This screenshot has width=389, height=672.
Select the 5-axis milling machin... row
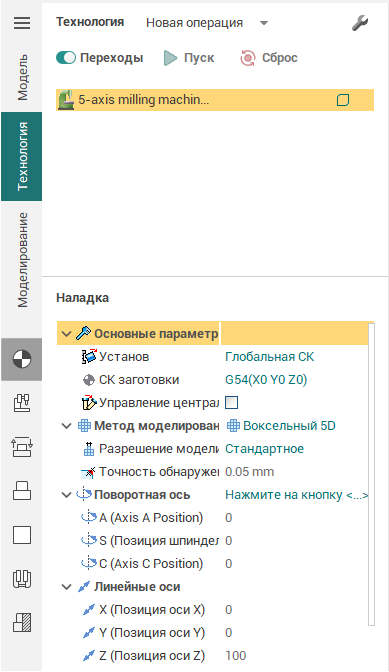(215, 100)
